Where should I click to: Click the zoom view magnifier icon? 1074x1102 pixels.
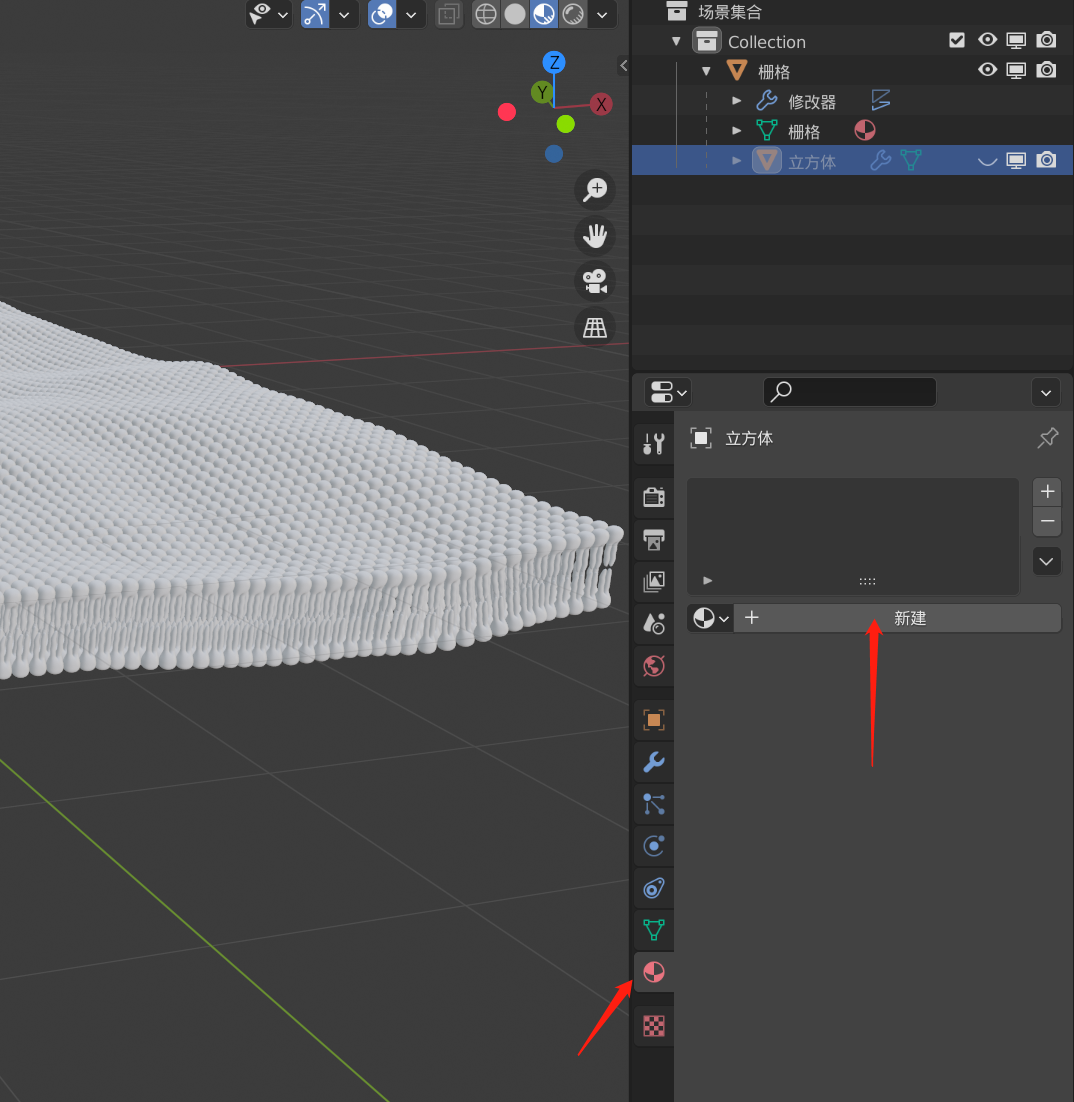(x=596, y=189)
